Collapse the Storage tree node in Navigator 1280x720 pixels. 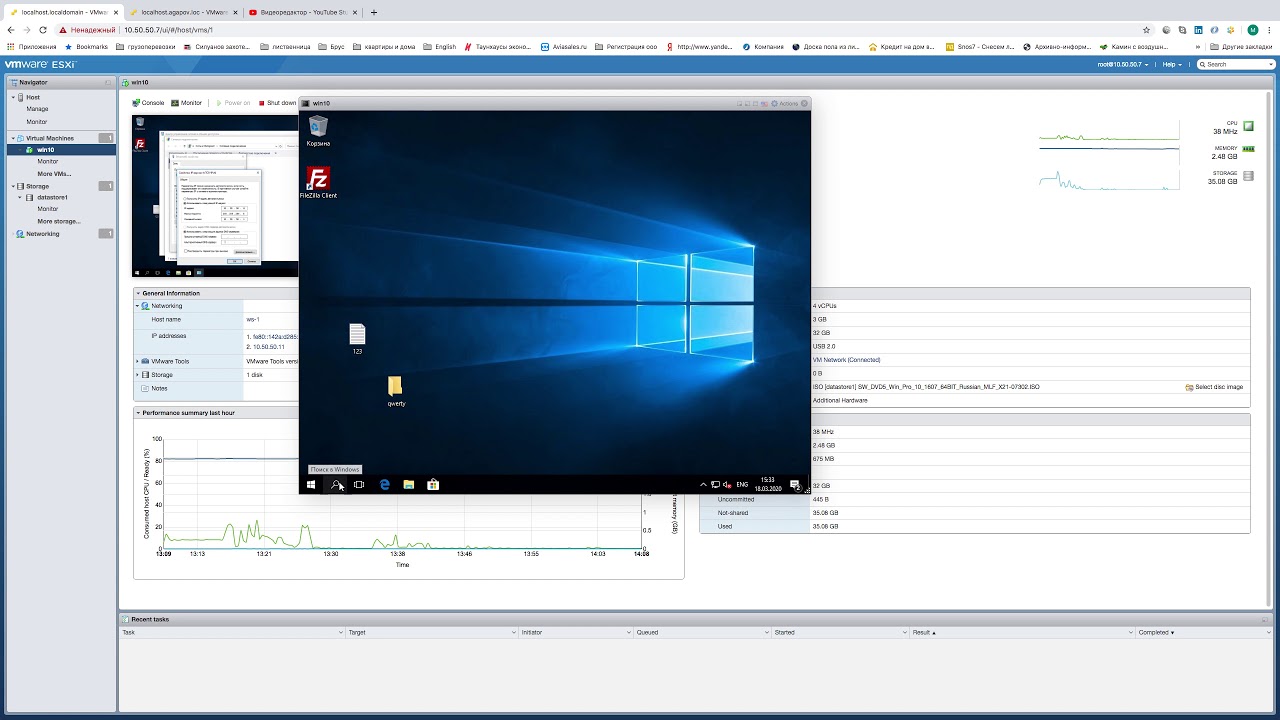point(14,186)
